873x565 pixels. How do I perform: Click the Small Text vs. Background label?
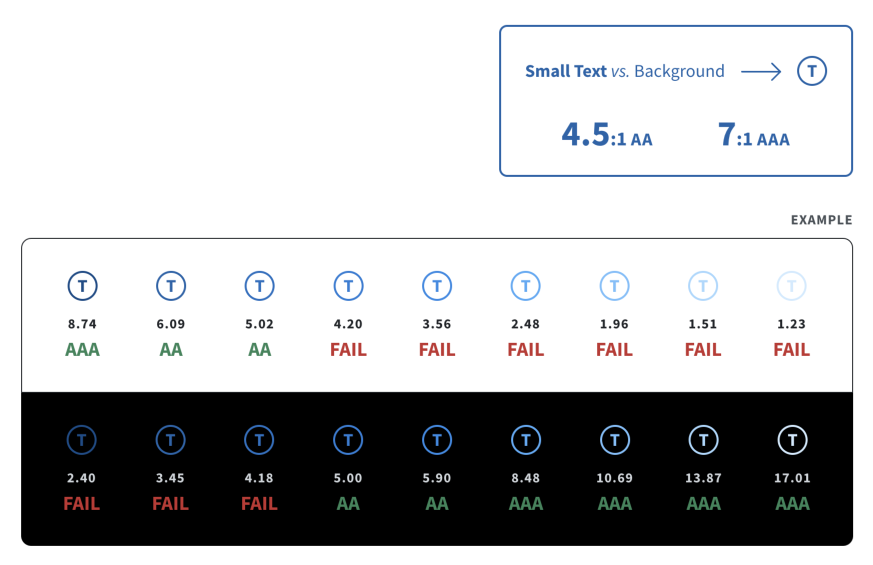[625, 71]
